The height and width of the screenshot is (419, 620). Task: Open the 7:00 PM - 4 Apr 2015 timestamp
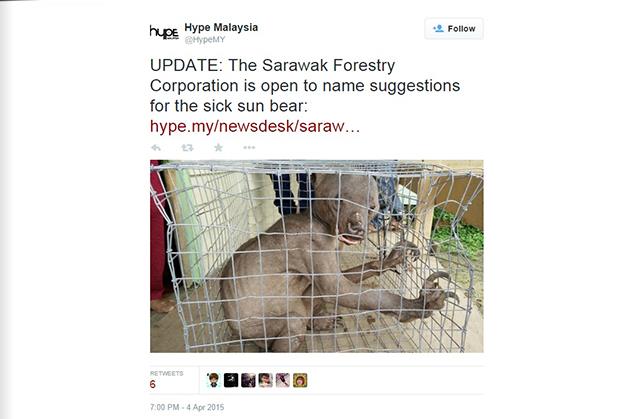(x=187, y=407)
